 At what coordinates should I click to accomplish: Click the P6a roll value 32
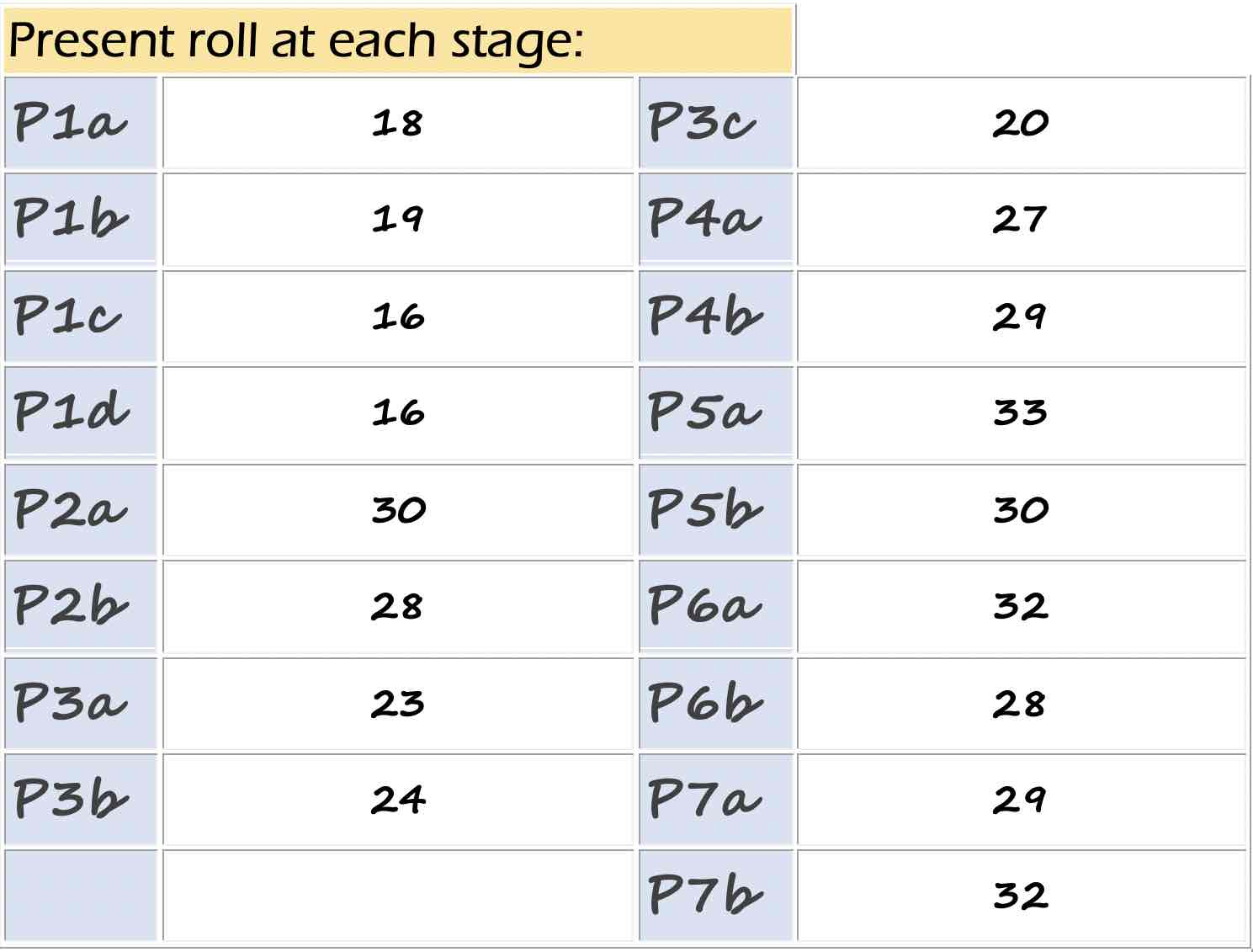pos(1022,607)
